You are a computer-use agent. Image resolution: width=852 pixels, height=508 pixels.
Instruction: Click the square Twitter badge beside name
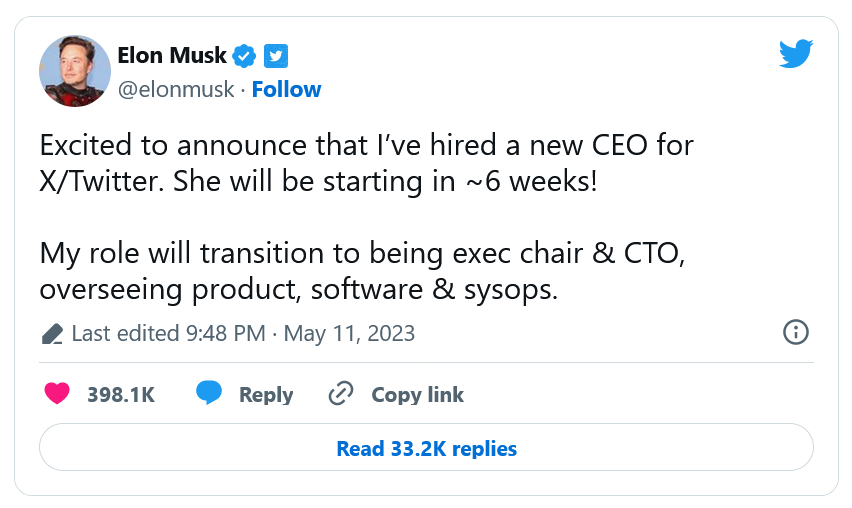(x=276, y=55)
